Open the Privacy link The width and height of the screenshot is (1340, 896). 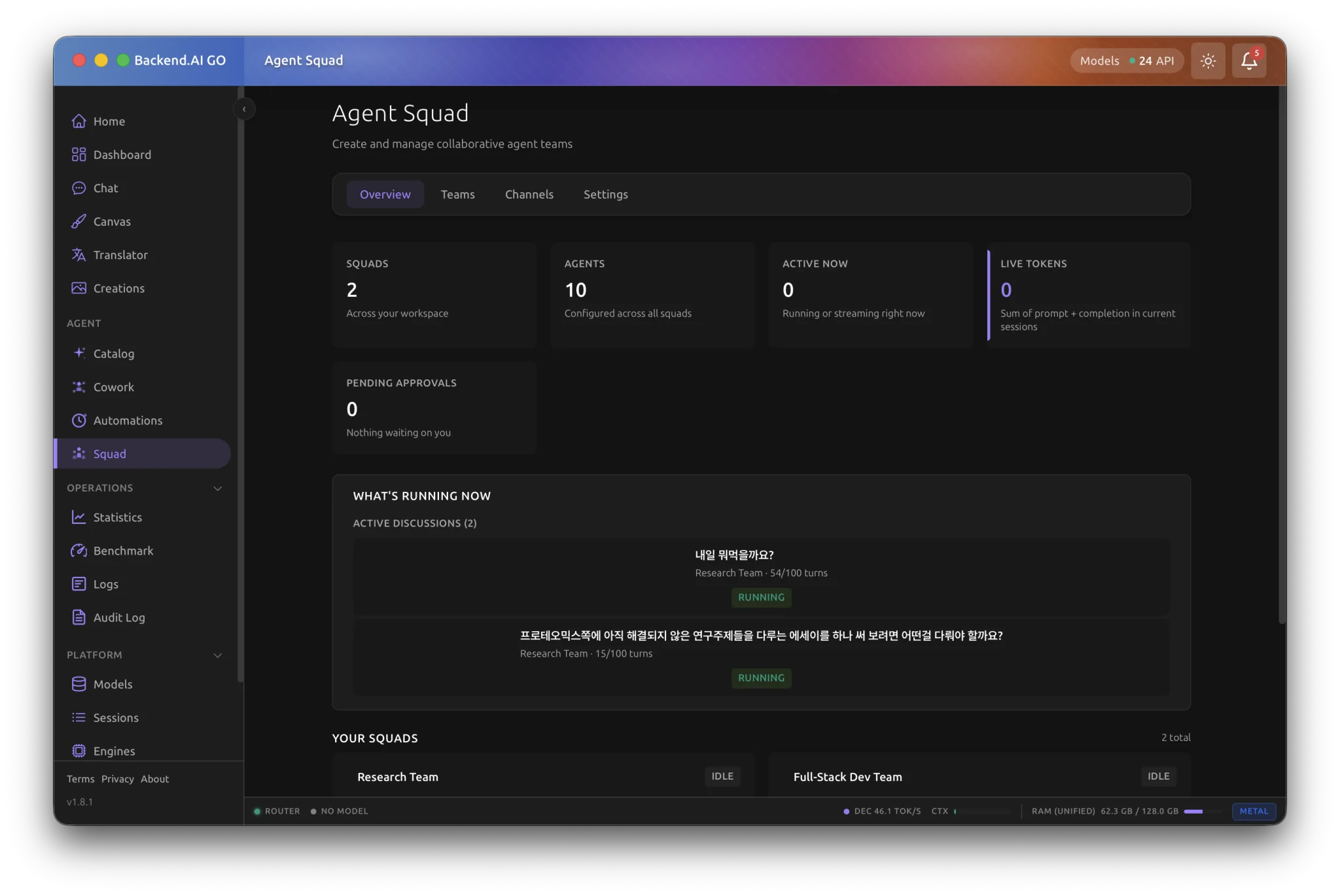(118, 778)
